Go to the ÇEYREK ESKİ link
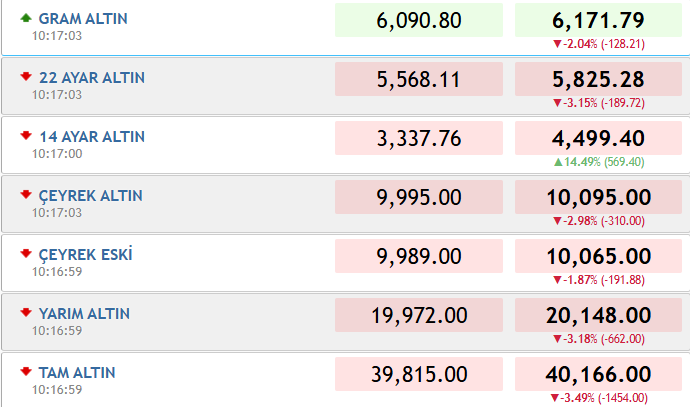Image resolution: width=690 pixels, height=407 pixels. (85, 255)
